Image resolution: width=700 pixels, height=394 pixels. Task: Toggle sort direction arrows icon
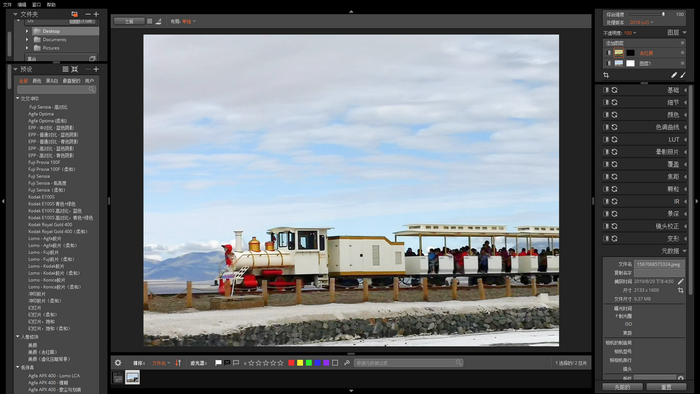click(x=178, y=363)
